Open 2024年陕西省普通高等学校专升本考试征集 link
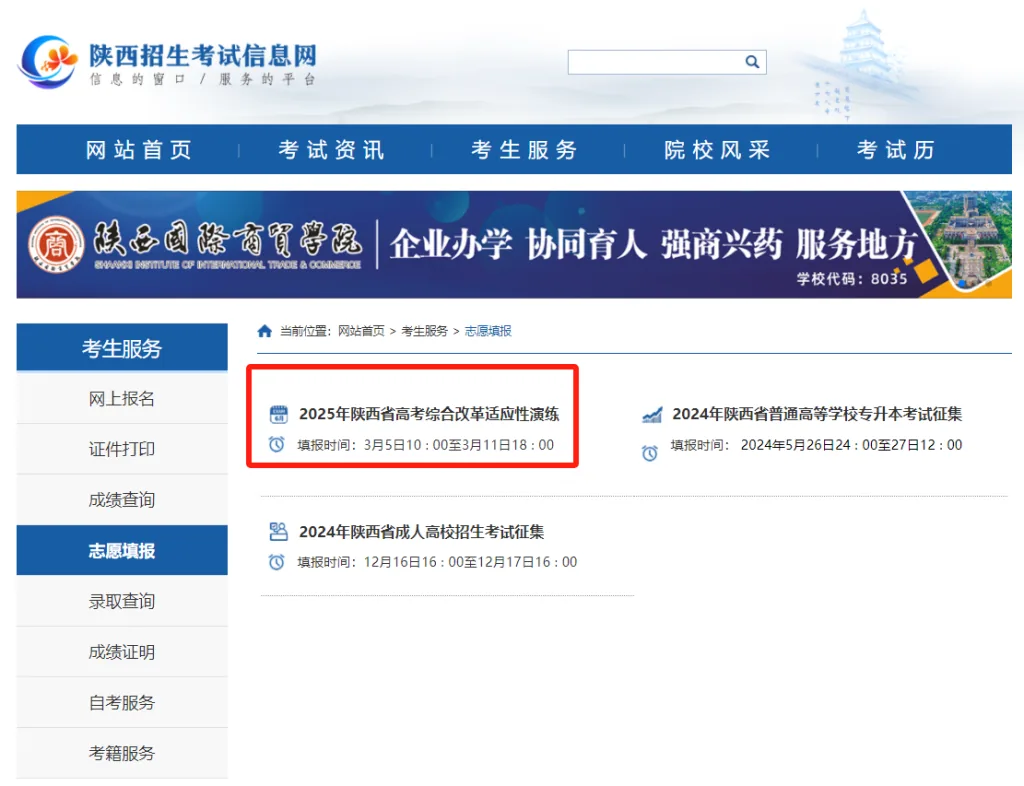The height and width of the screenshot is (786, 1024). [817, 414]
